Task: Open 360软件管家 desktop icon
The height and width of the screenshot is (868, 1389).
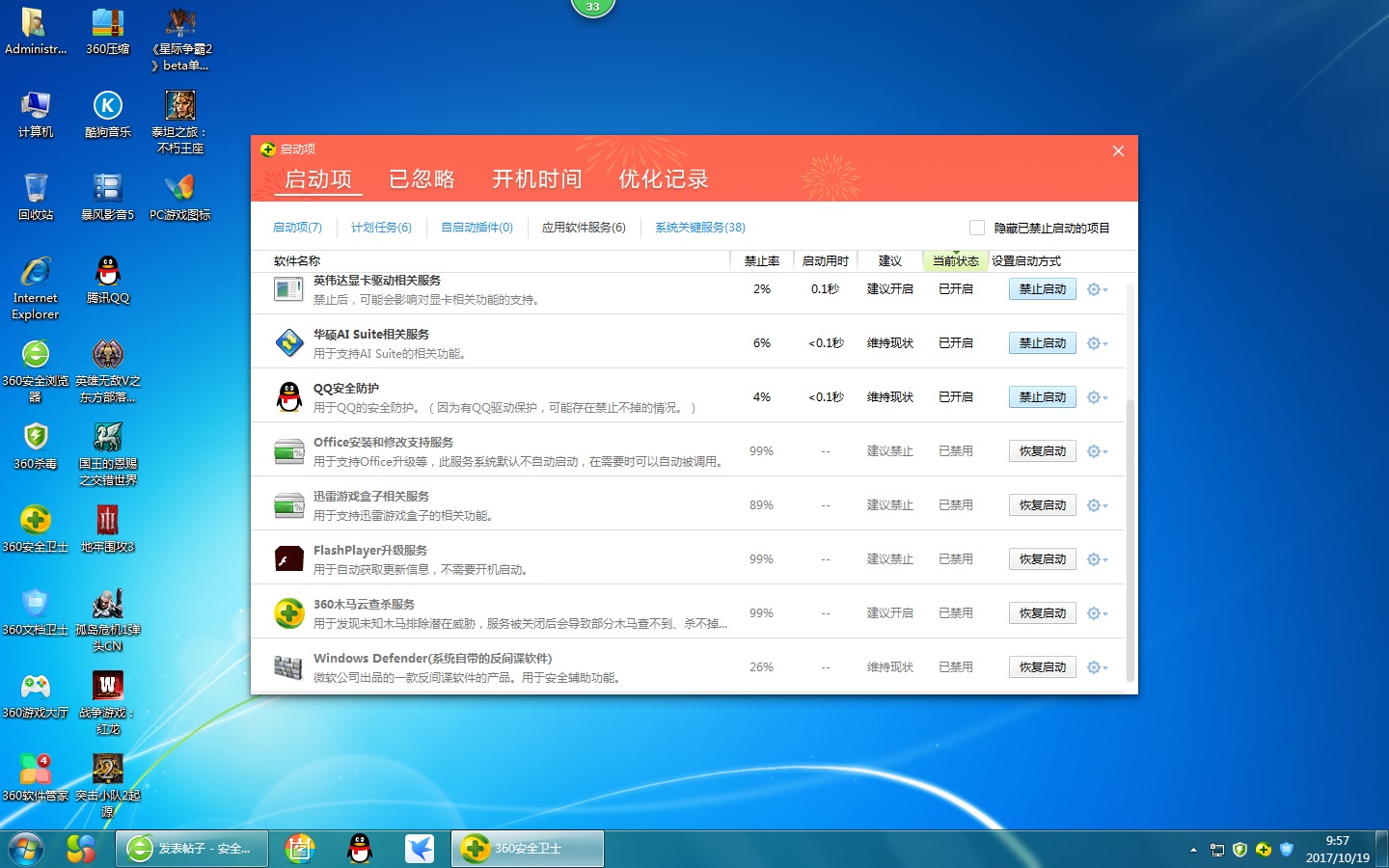Action: (x=36, y=778)
